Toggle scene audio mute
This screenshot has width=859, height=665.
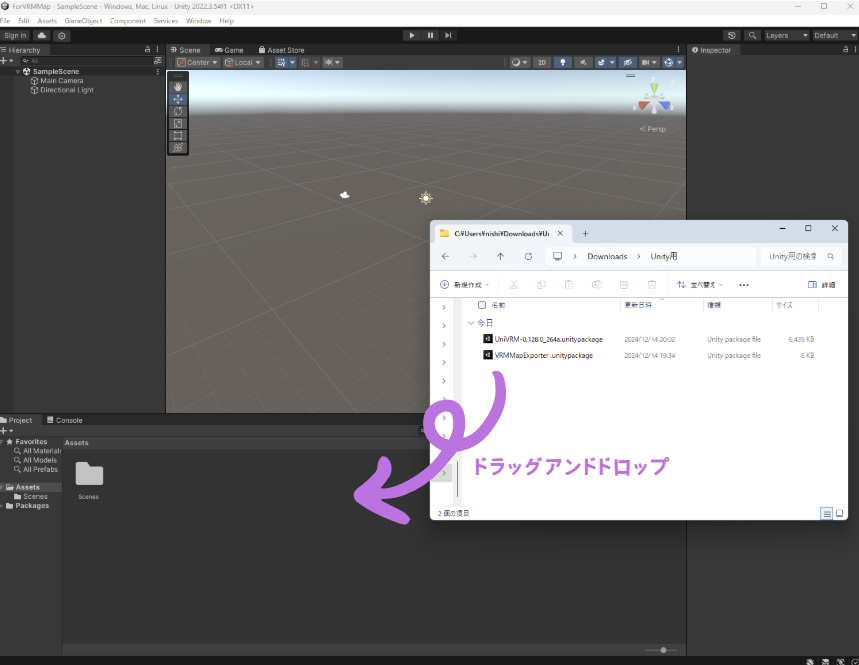tap(583, 62)
